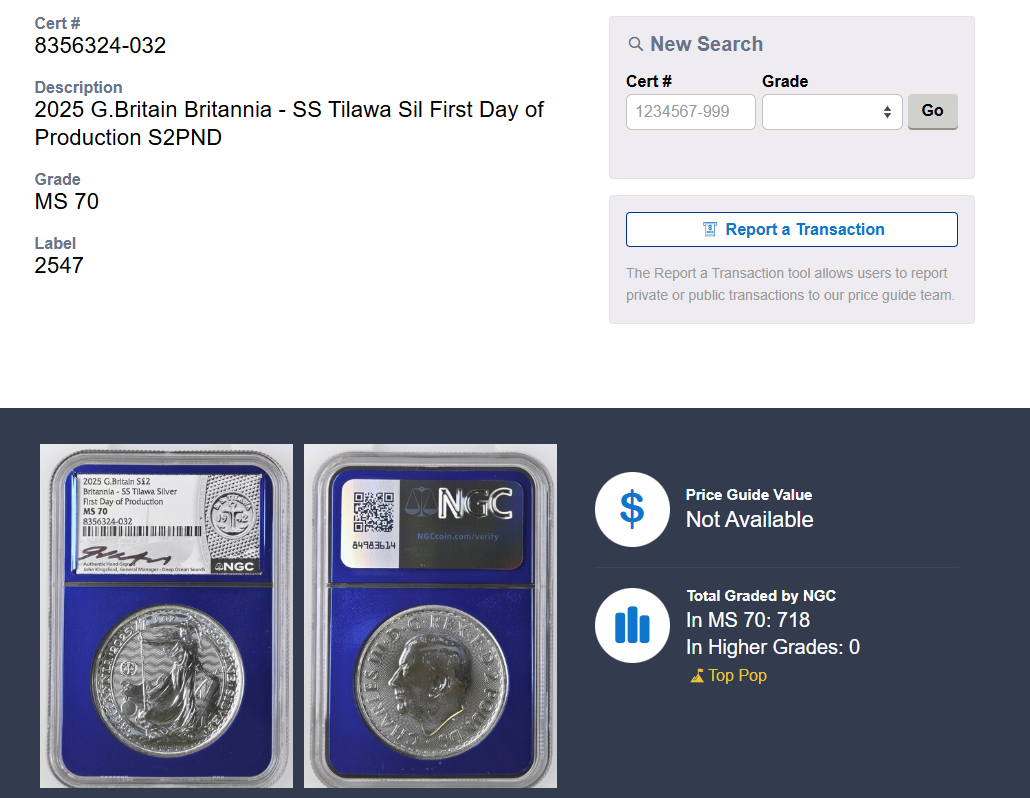This screenshot has width=1030, height=798.
Task: Click the Top Pop link
Action: pos(728,676)
